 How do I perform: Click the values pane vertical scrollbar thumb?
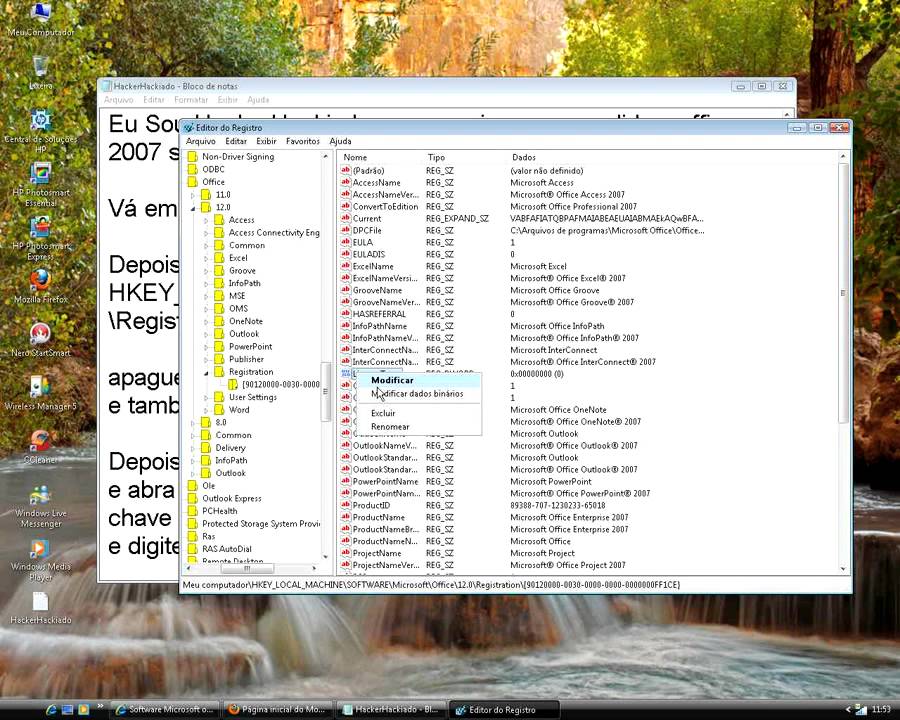tap(843, 293)
